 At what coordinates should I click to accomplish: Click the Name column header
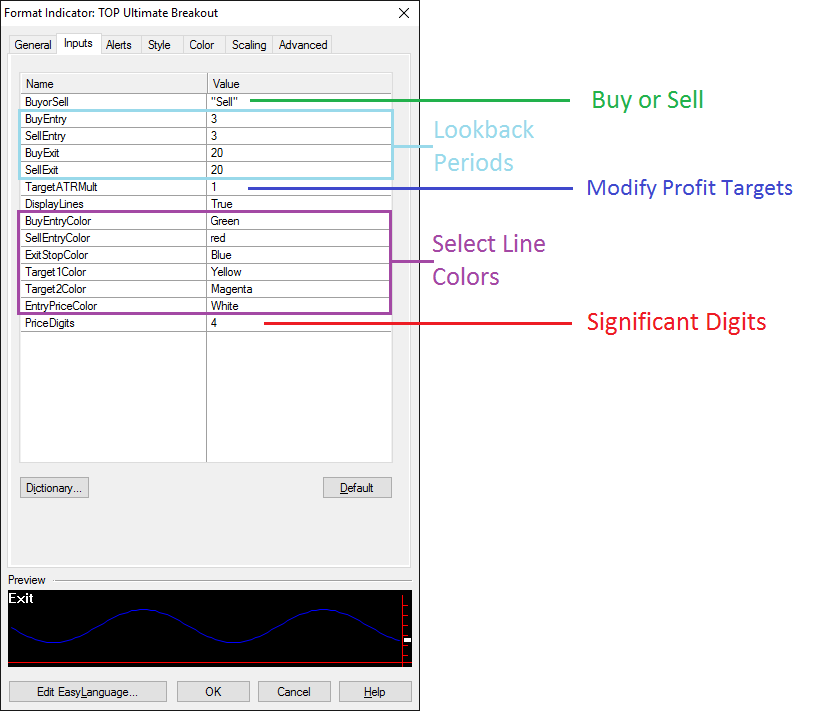pos(113,84)
